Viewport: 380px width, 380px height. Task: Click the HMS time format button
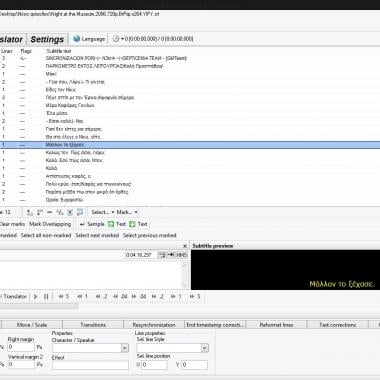[x=181, y=255]
